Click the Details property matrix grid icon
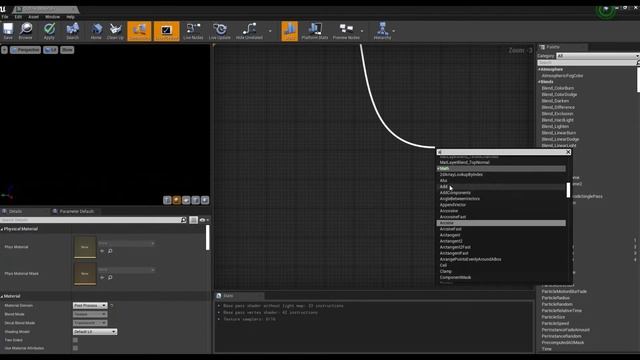640x360 pixels. [x=193, y=220]
